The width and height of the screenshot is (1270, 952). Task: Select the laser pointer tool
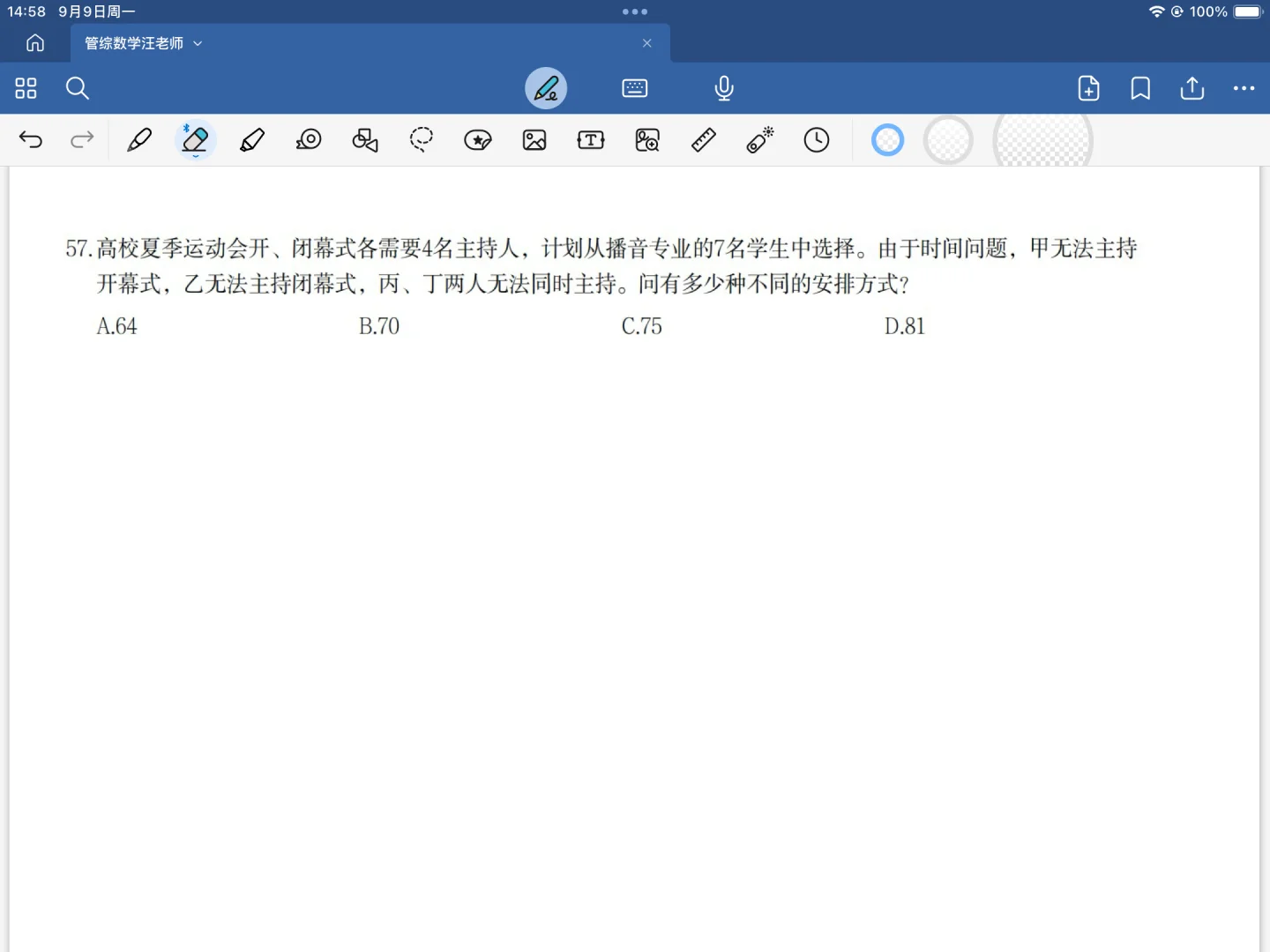[760, 139]
